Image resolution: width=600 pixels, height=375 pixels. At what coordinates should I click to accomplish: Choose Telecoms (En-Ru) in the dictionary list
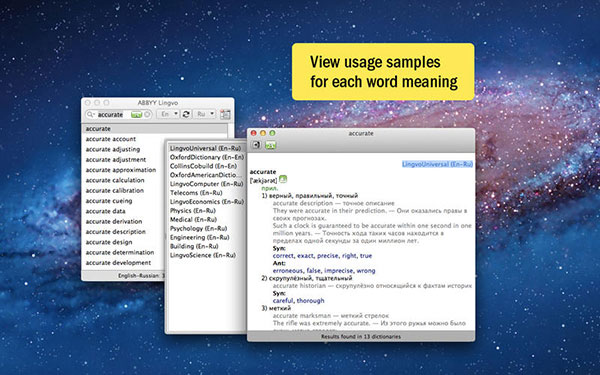pos(196,193)
